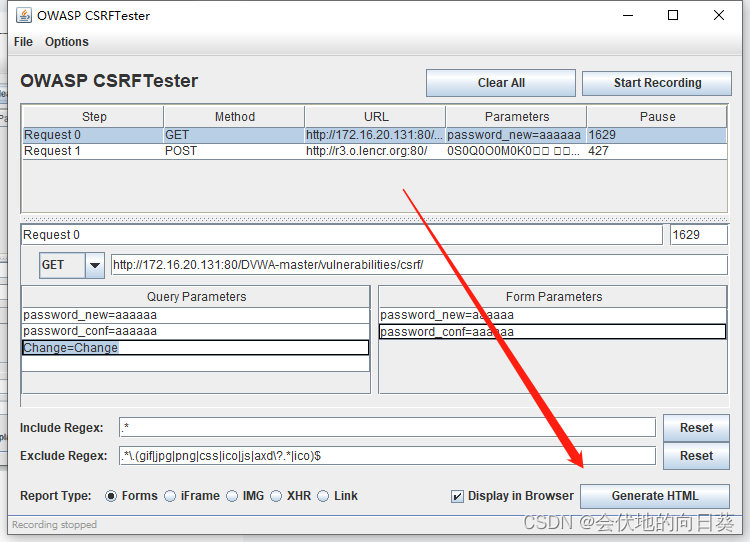Select the IMG report type
This screenshot has height=542, width=750.
[245, 496]
